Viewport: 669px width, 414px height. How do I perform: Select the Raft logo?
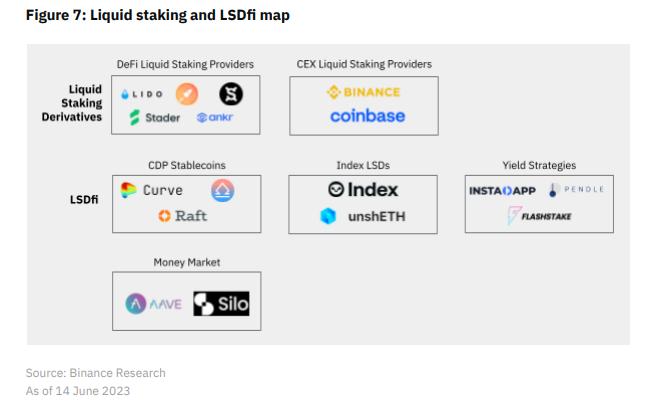click(x=182, y=215)
